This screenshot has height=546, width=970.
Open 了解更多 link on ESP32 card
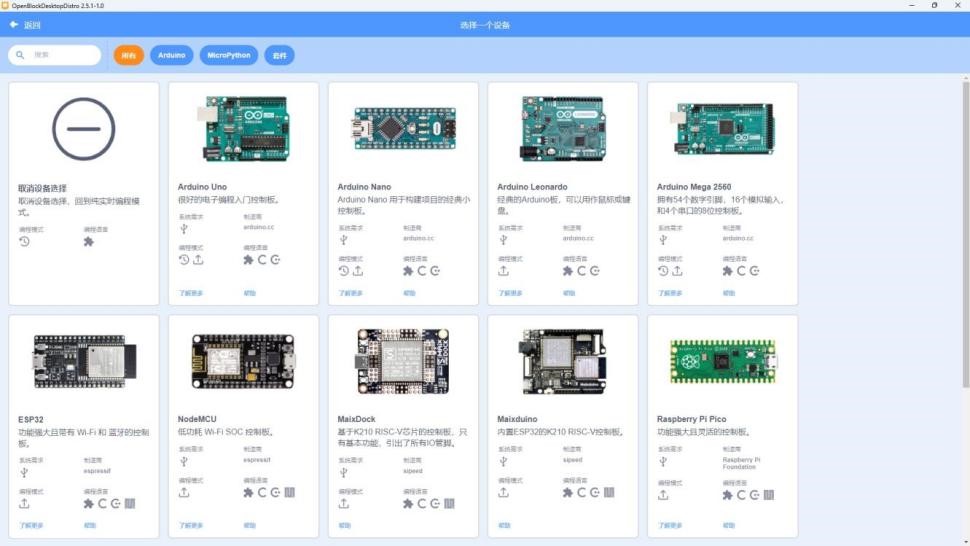point(31,526)
